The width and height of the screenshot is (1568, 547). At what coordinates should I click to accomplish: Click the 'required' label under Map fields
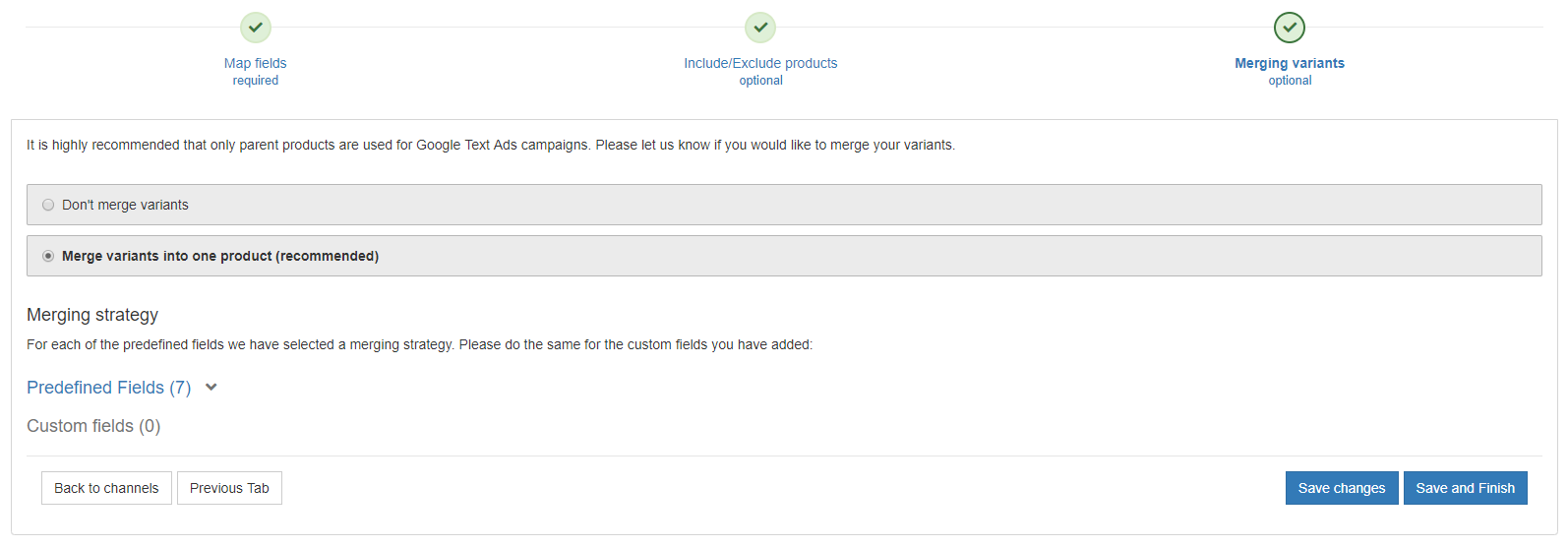[256, 81]
